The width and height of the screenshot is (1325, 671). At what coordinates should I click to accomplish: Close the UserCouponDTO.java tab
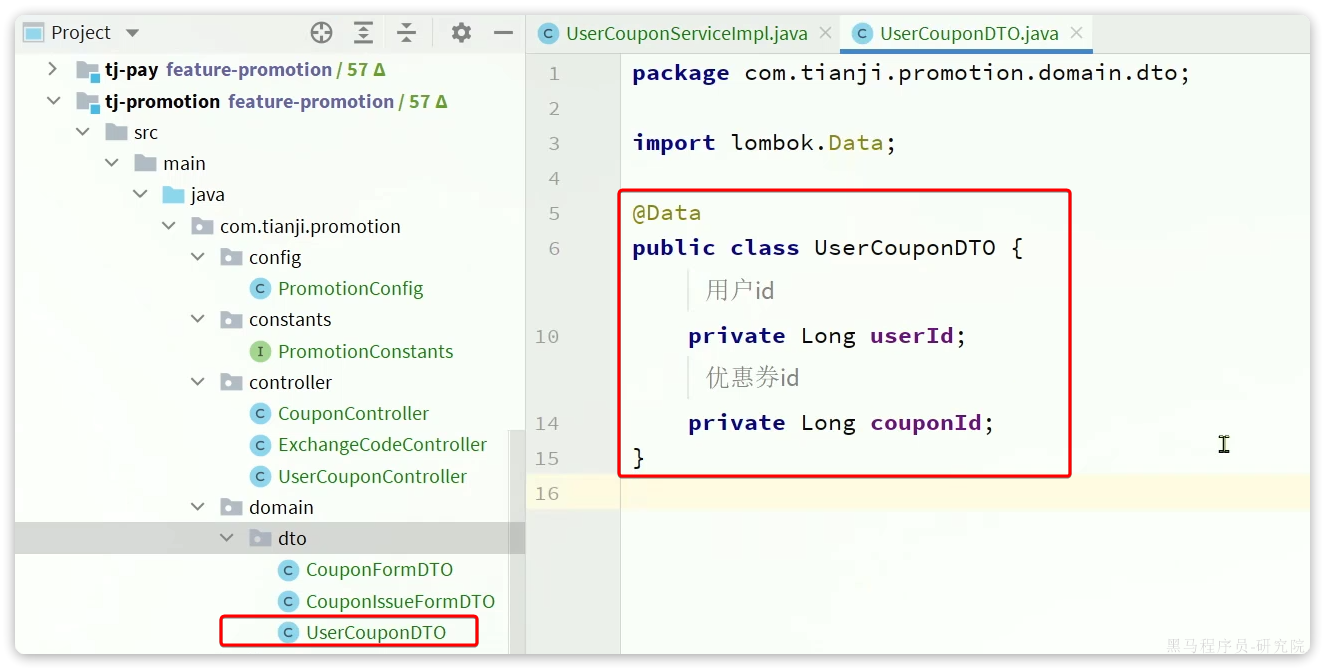pyautogui.click(x=1077, y=33)
